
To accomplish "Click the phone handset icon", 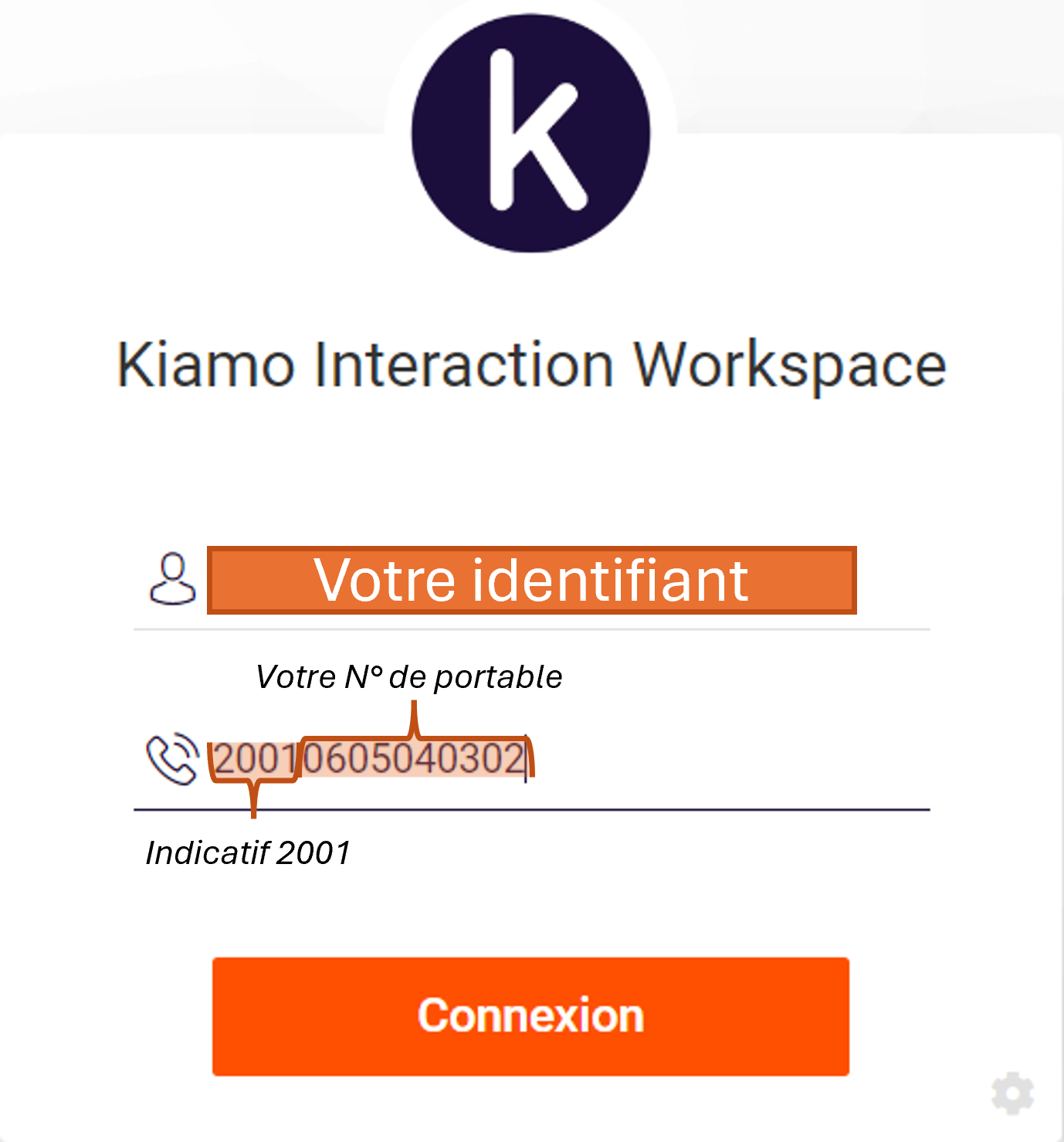I will tap(172, 759).
